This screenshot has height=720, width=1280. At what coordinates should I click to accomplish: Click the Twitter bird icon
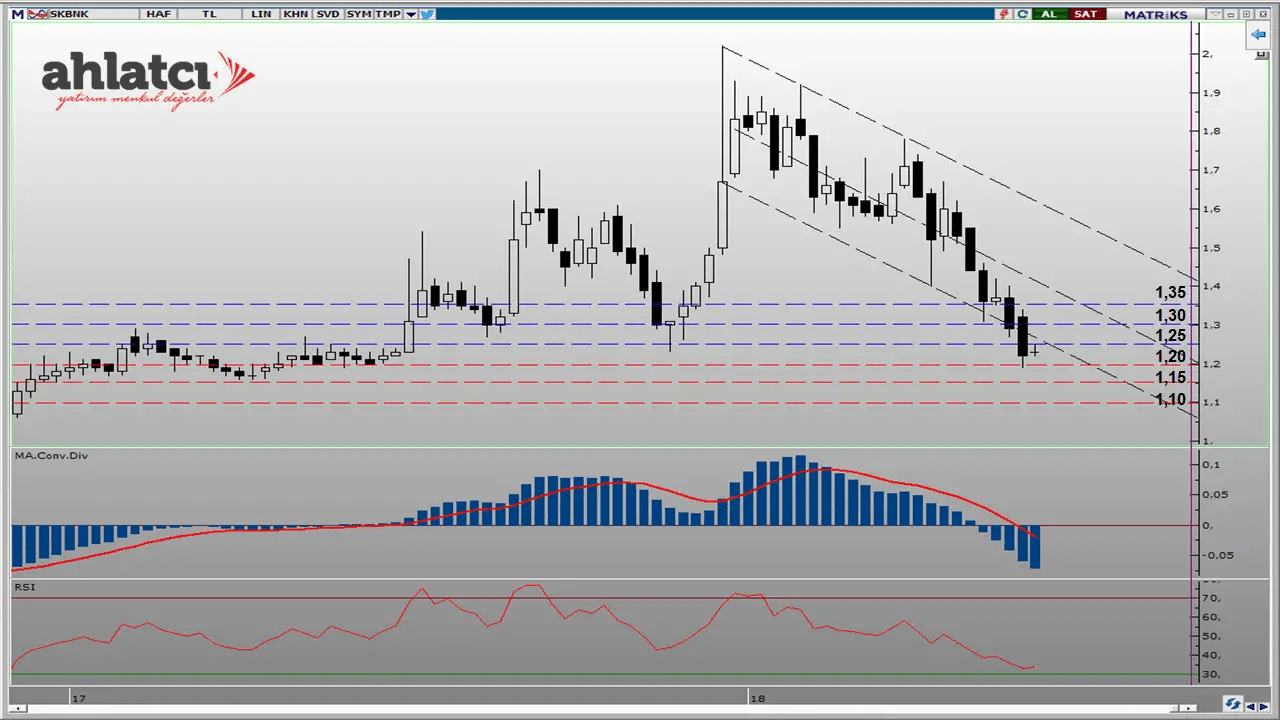pos(426,14)
